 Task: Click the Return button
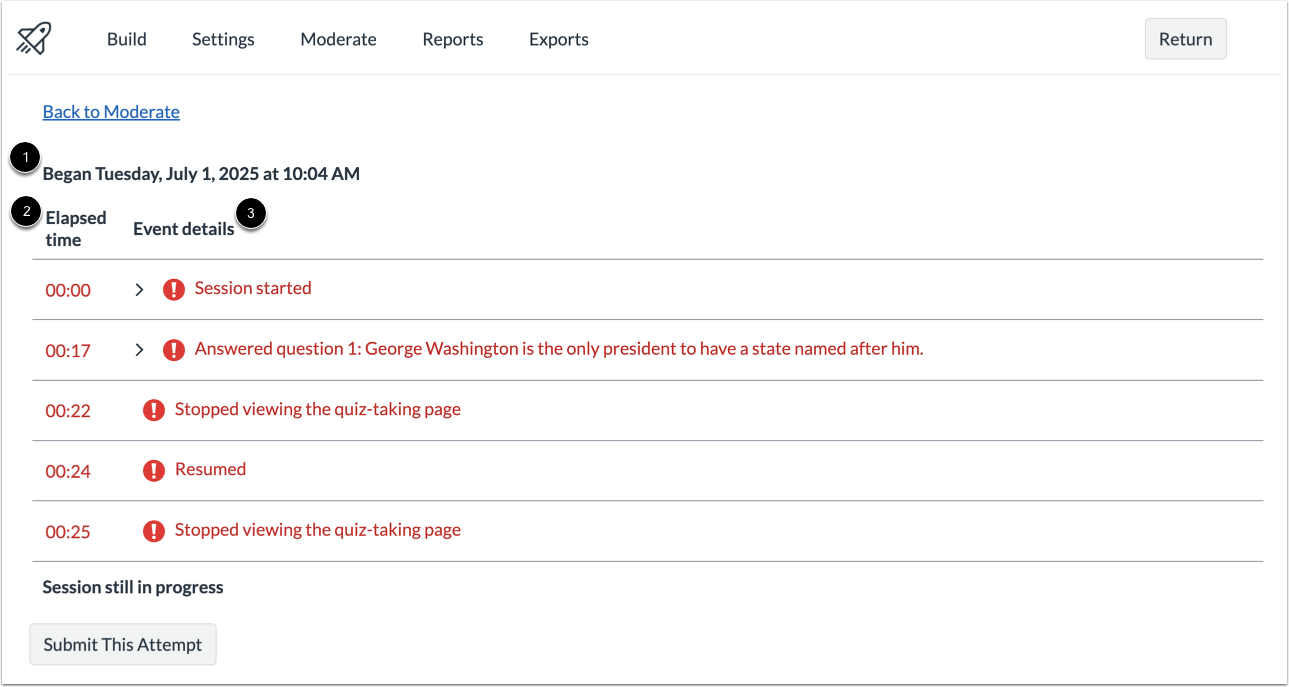[1185, 38]
